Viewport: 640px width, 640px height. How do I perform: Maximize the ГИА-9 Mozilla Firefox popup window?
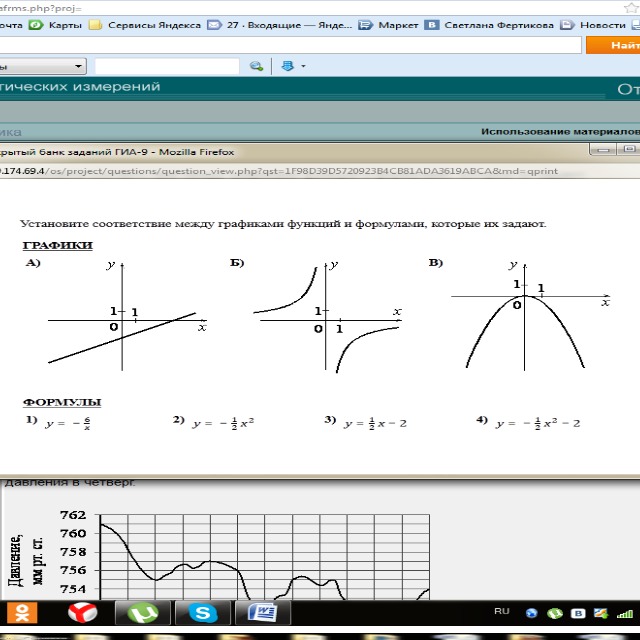coord(628,149)
